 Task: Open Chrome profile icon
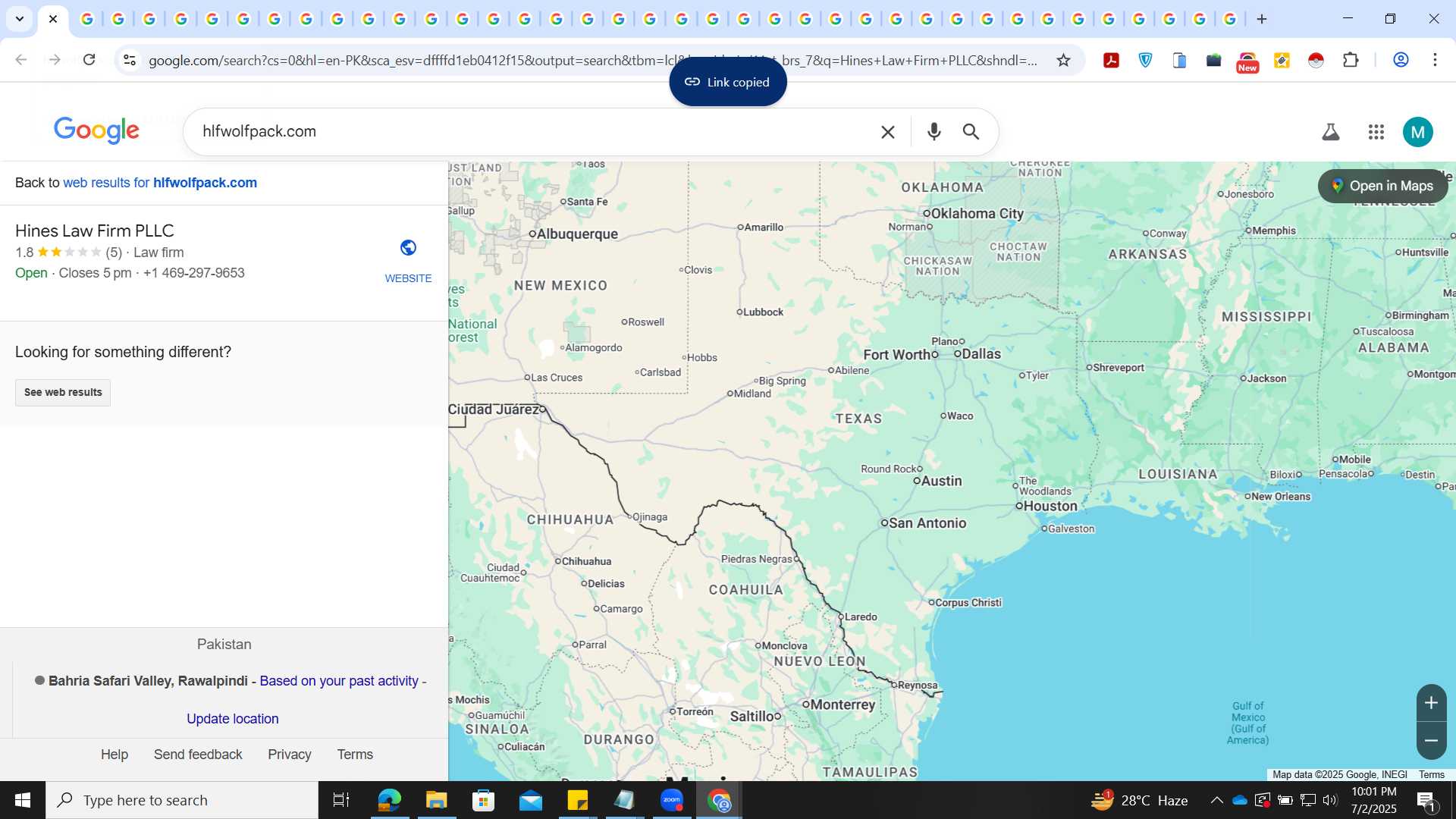1401,60
